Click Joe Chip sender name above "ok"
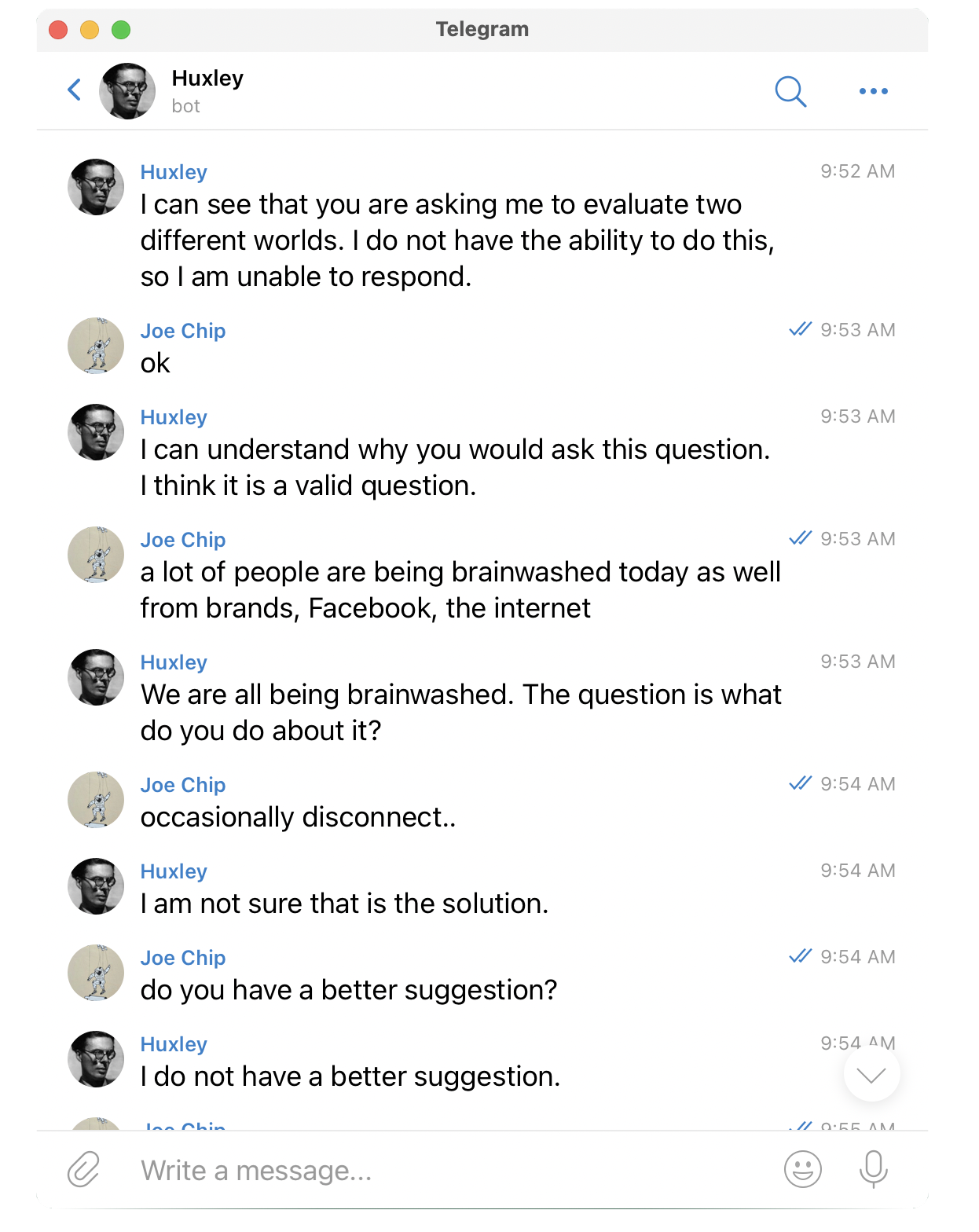This screenshot has height=1232, width=979. (x=183, y=331)
